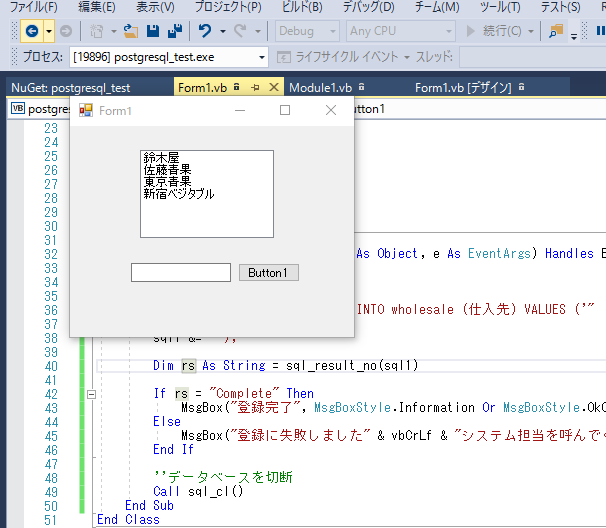Click the Save floppy disk icon
Viewport: 606px width, 528px height.
(154, 31)
